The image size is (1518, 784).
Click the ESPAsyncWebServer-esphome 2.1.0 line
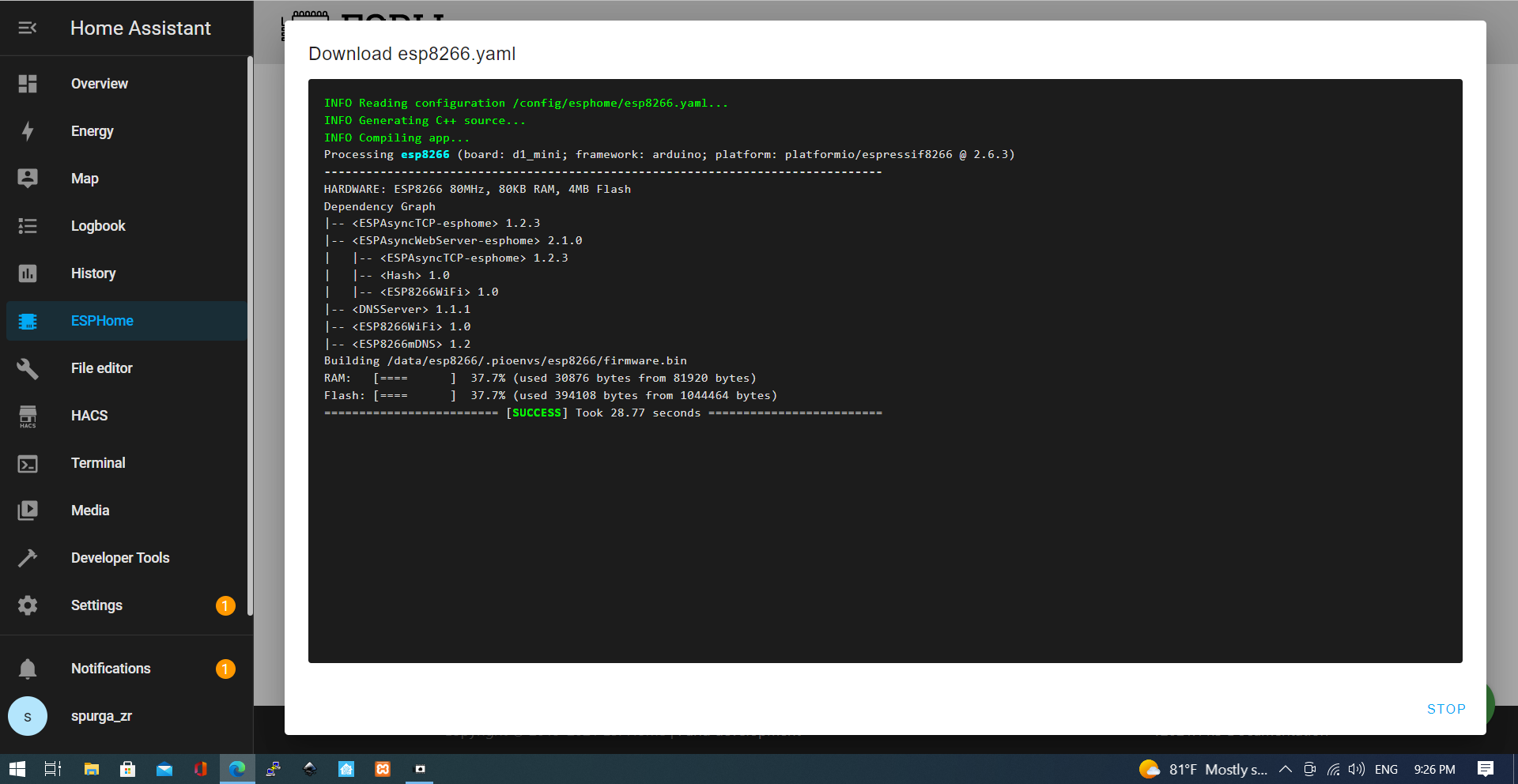[453, 240]
